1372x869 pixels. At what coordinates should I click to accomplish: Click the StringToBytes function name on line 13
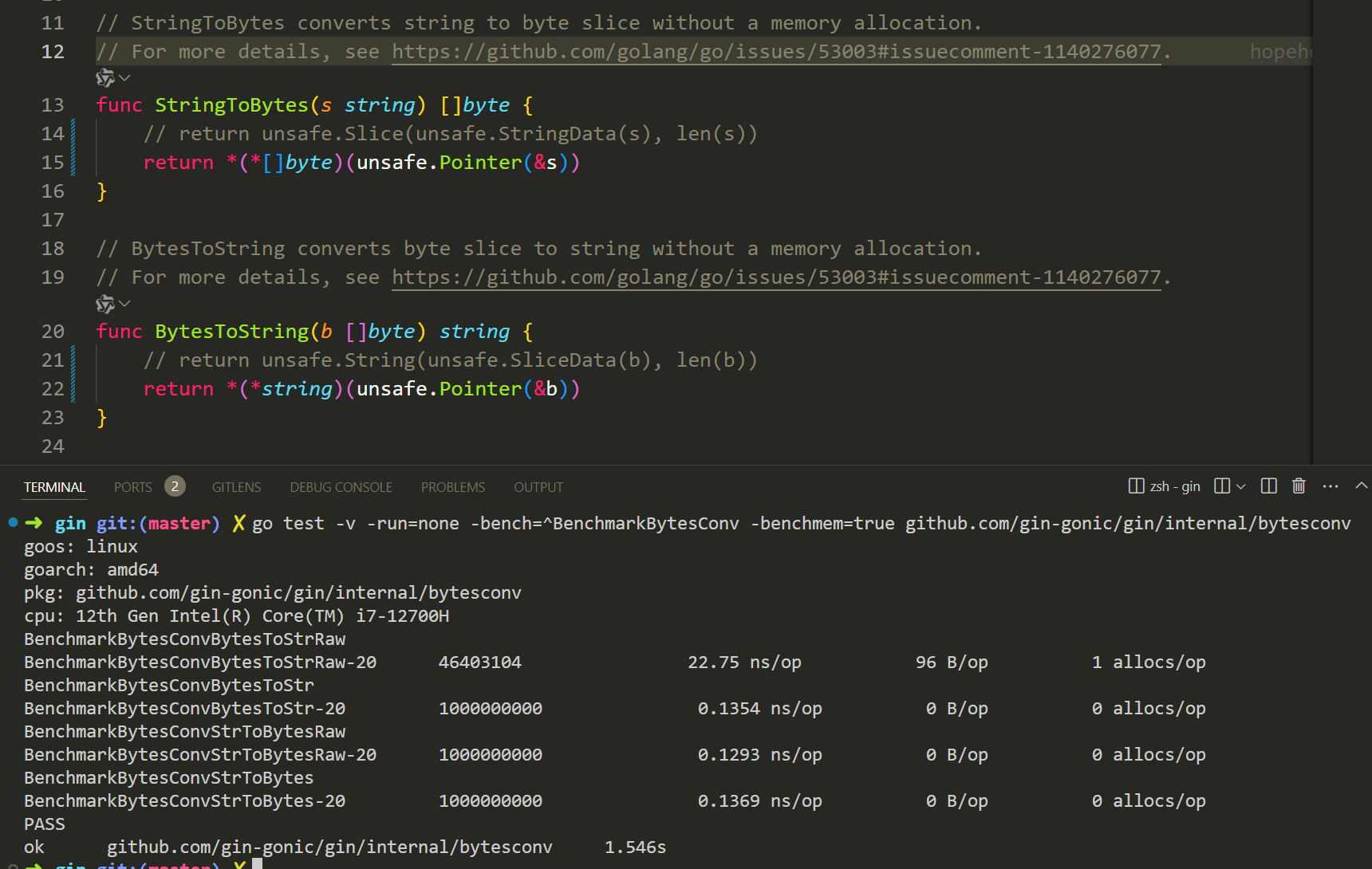click(231, 105)
